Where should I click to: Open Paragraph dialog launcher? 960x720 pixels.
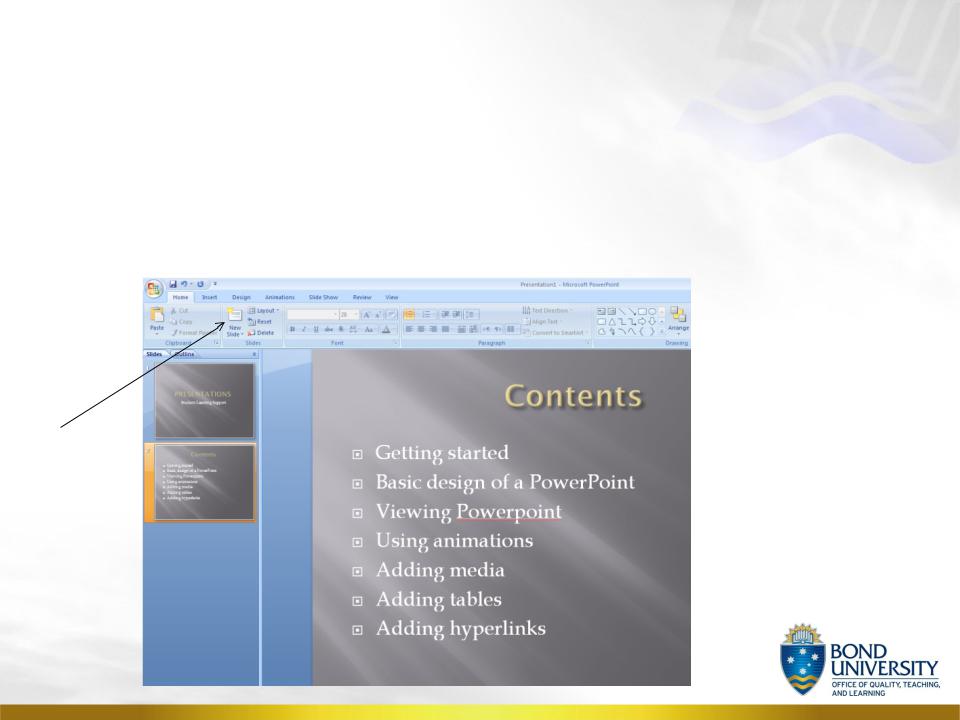coord(588,343)
